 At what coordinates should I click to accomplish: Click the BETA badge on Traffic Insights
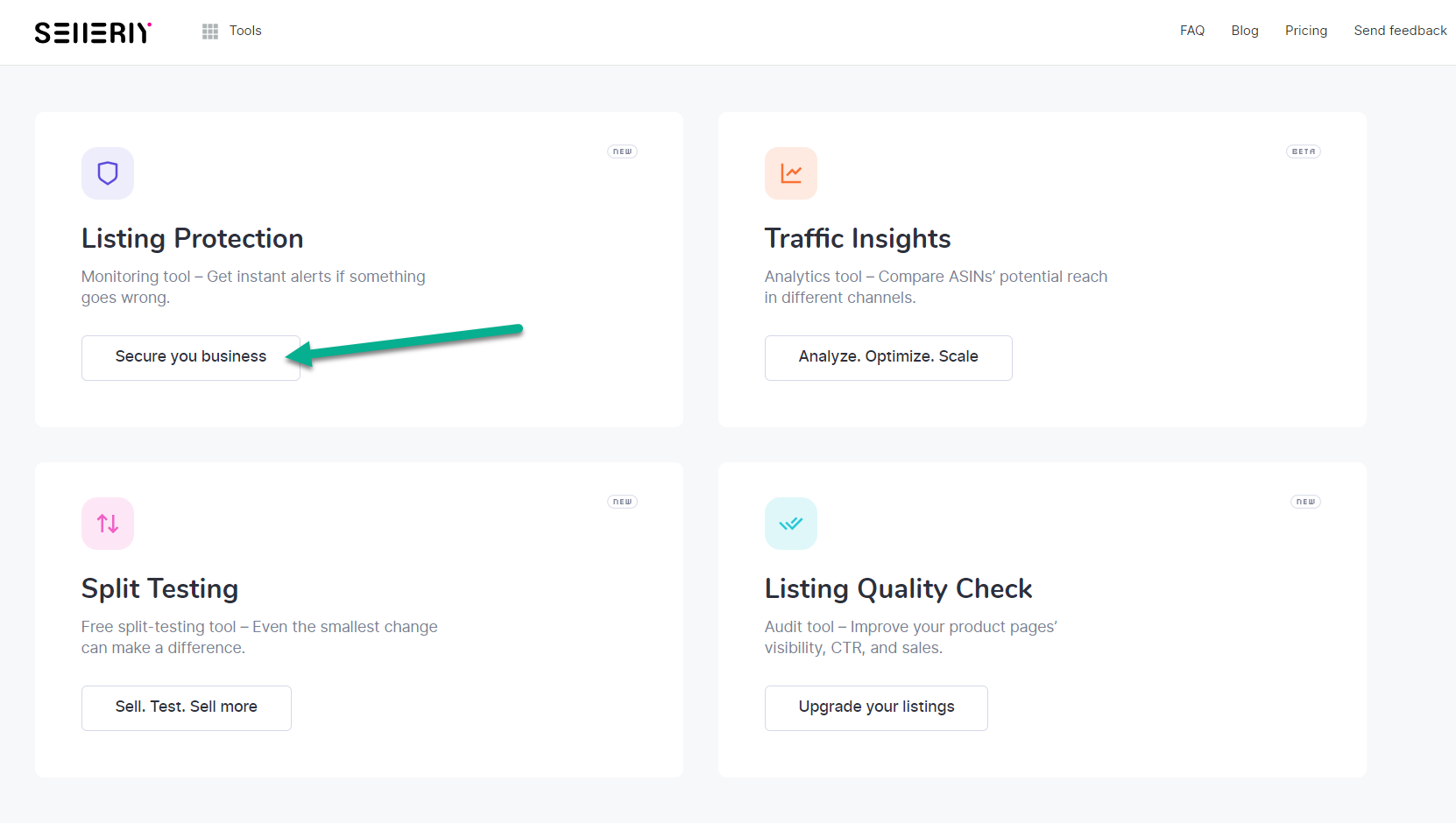[x=1304, y=151]
